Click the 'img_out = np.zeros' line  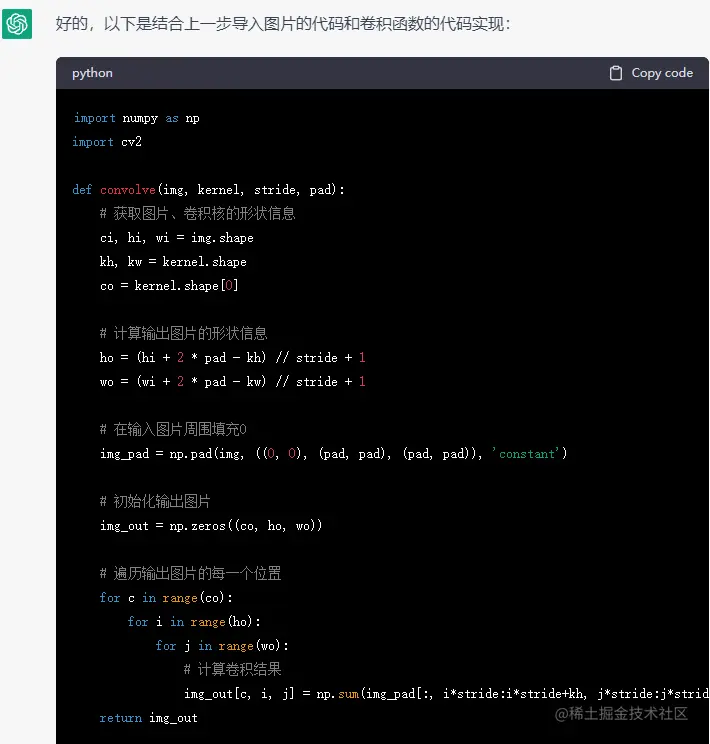[x=211, y=526]
